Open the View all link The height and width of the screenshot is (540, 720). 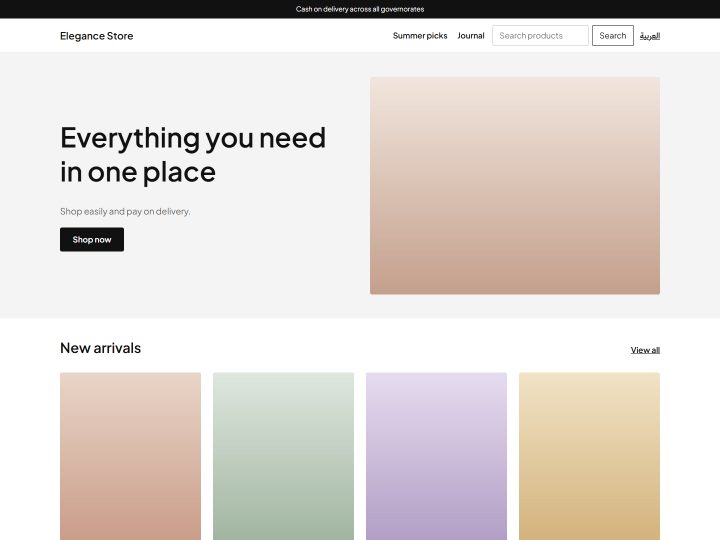645,350
